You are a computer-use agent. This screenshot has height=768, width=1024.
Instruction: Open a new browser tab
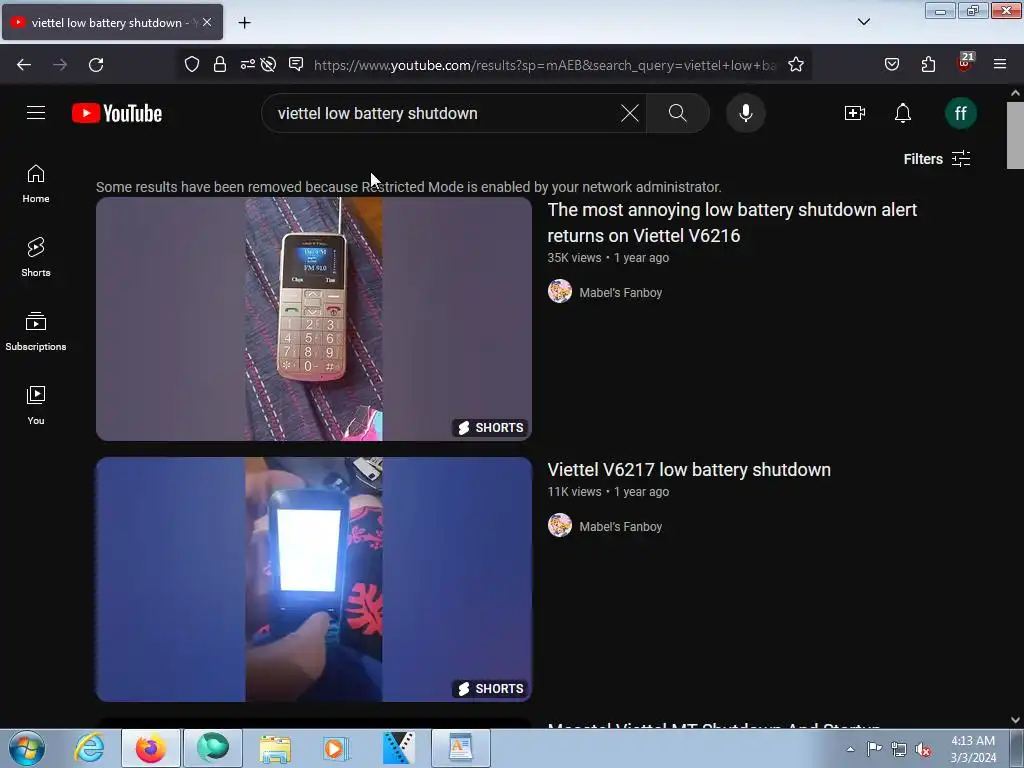pyautogui.click(x=244, y=23)
